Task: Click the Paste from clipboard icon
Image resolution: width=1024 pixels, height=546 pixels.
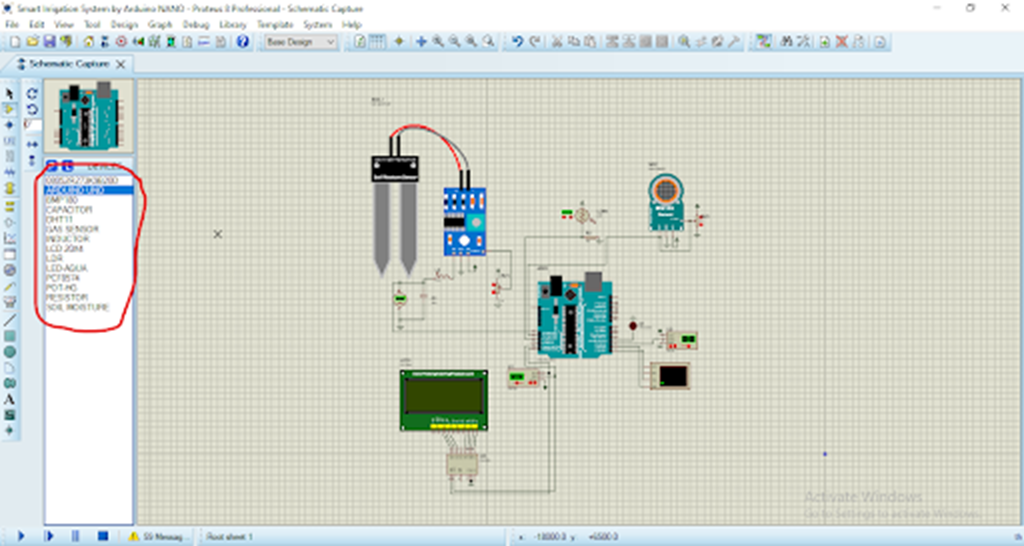Action: (590, 42)
